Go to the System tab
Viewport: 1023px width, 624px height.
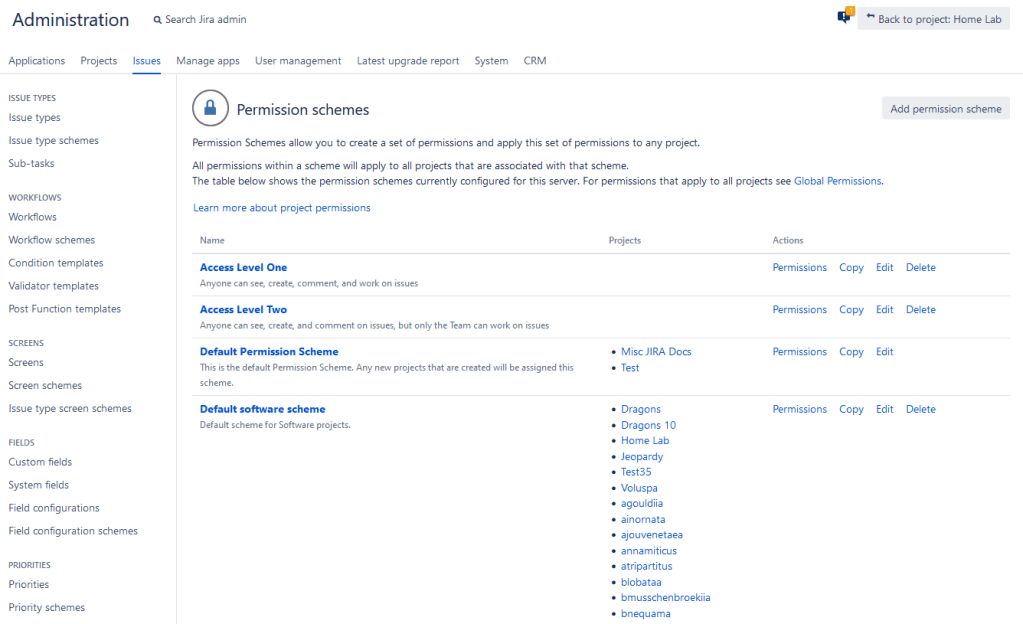point(491,61)
